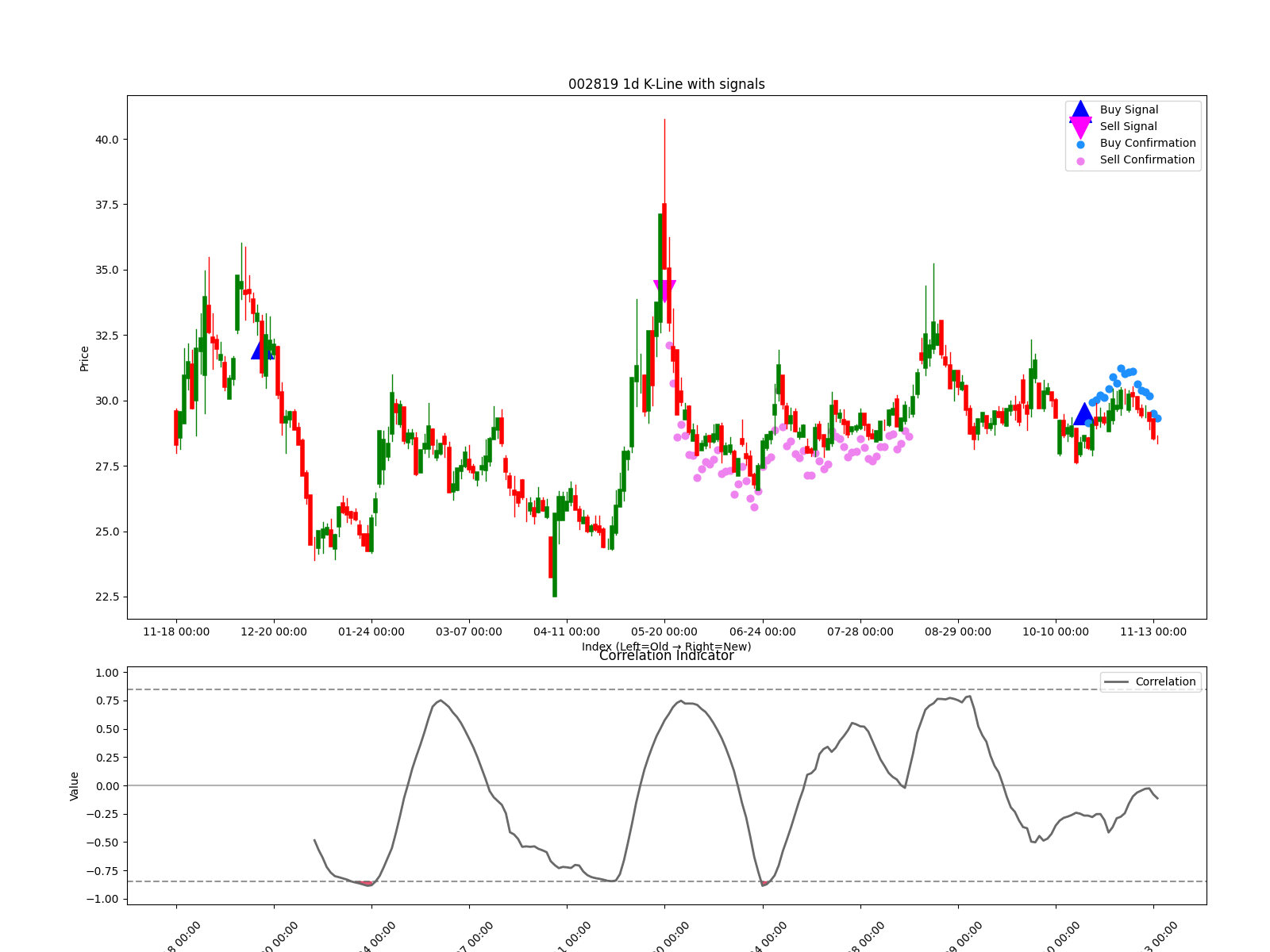The height and width of the screenshot is (952, 1270).
Task: Select the magenta sell triangle near 05-20
Action: click(664, 290)
